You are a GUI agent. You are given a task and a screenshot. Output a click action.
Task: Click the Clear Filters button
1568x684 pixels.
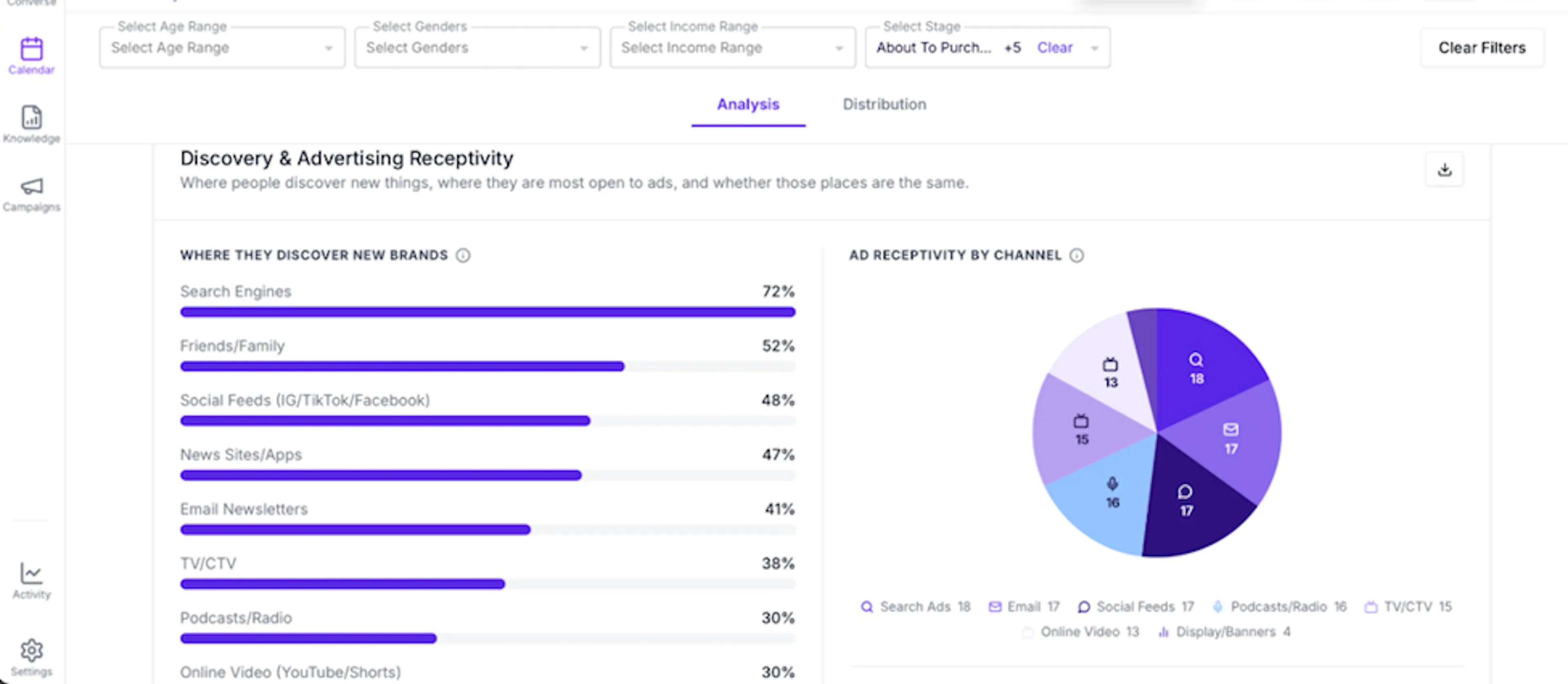1481,47
